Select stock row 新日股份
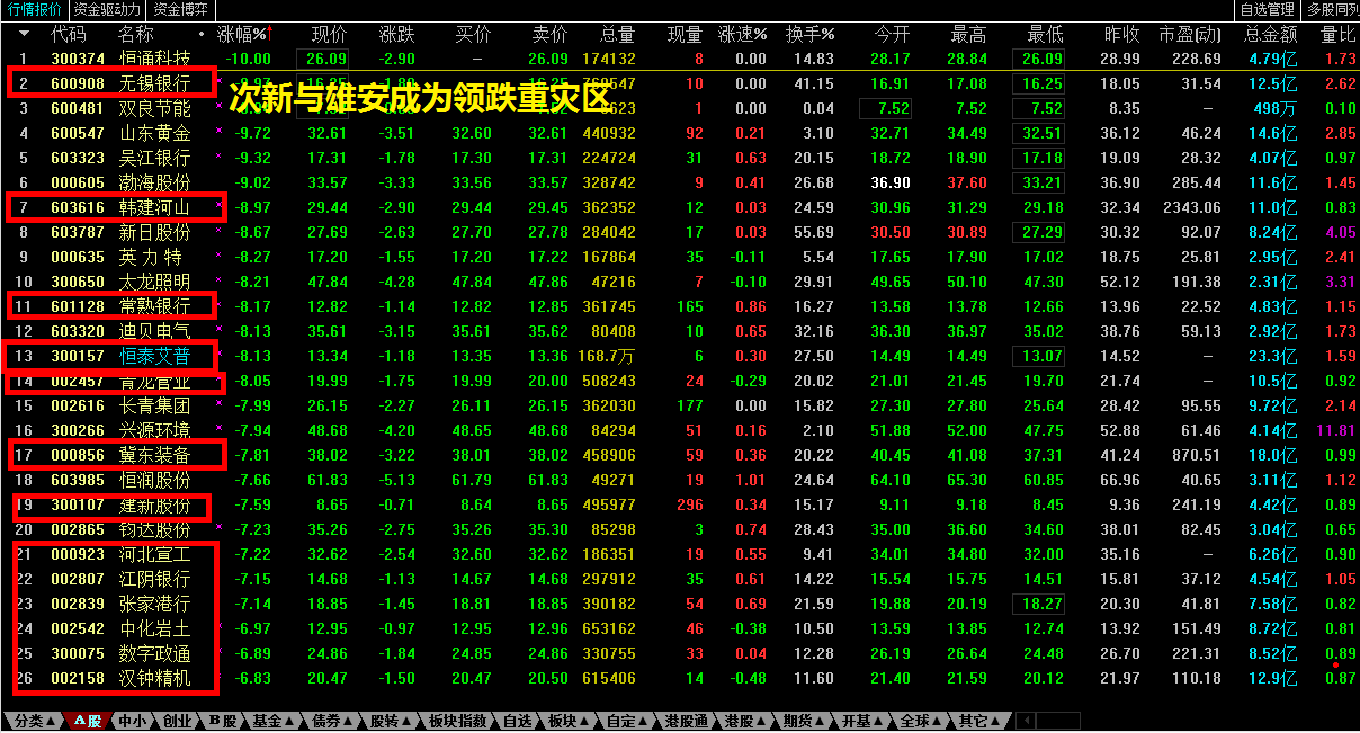 click(x=680, y=232)
